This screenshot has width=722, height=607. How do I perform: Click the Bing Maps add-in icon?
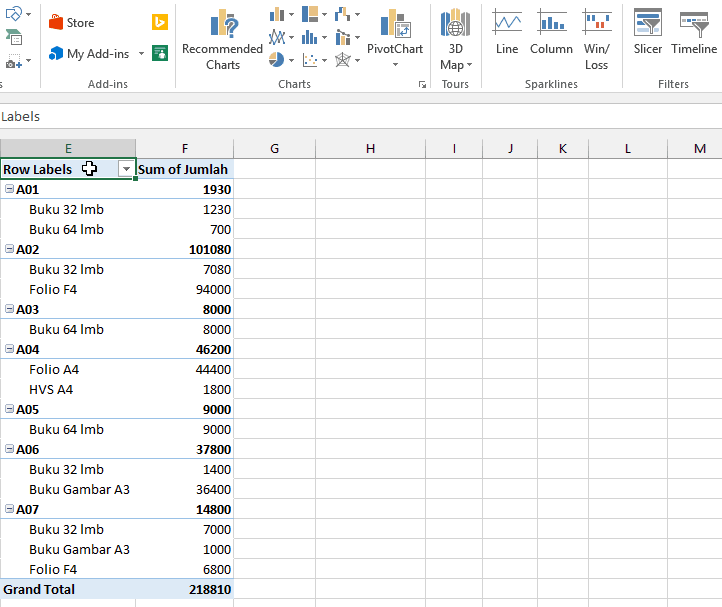pyautogui.click(x=160, y=22)
